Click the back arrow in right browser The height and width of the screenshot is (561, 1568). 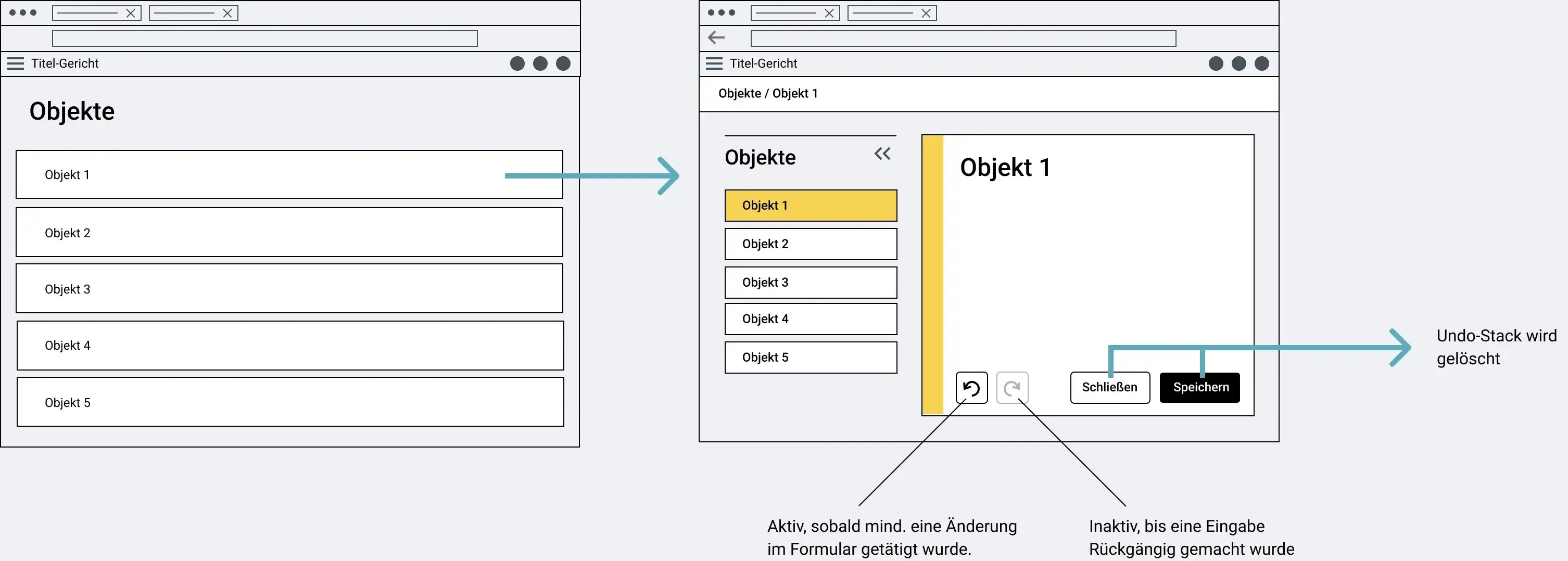716,37
